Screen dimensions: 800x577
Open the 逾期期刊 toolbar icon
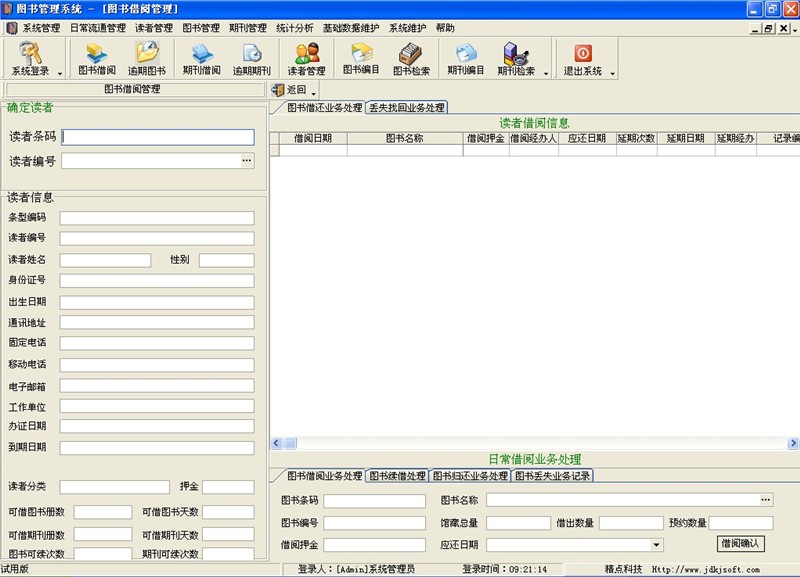(252, 57)
